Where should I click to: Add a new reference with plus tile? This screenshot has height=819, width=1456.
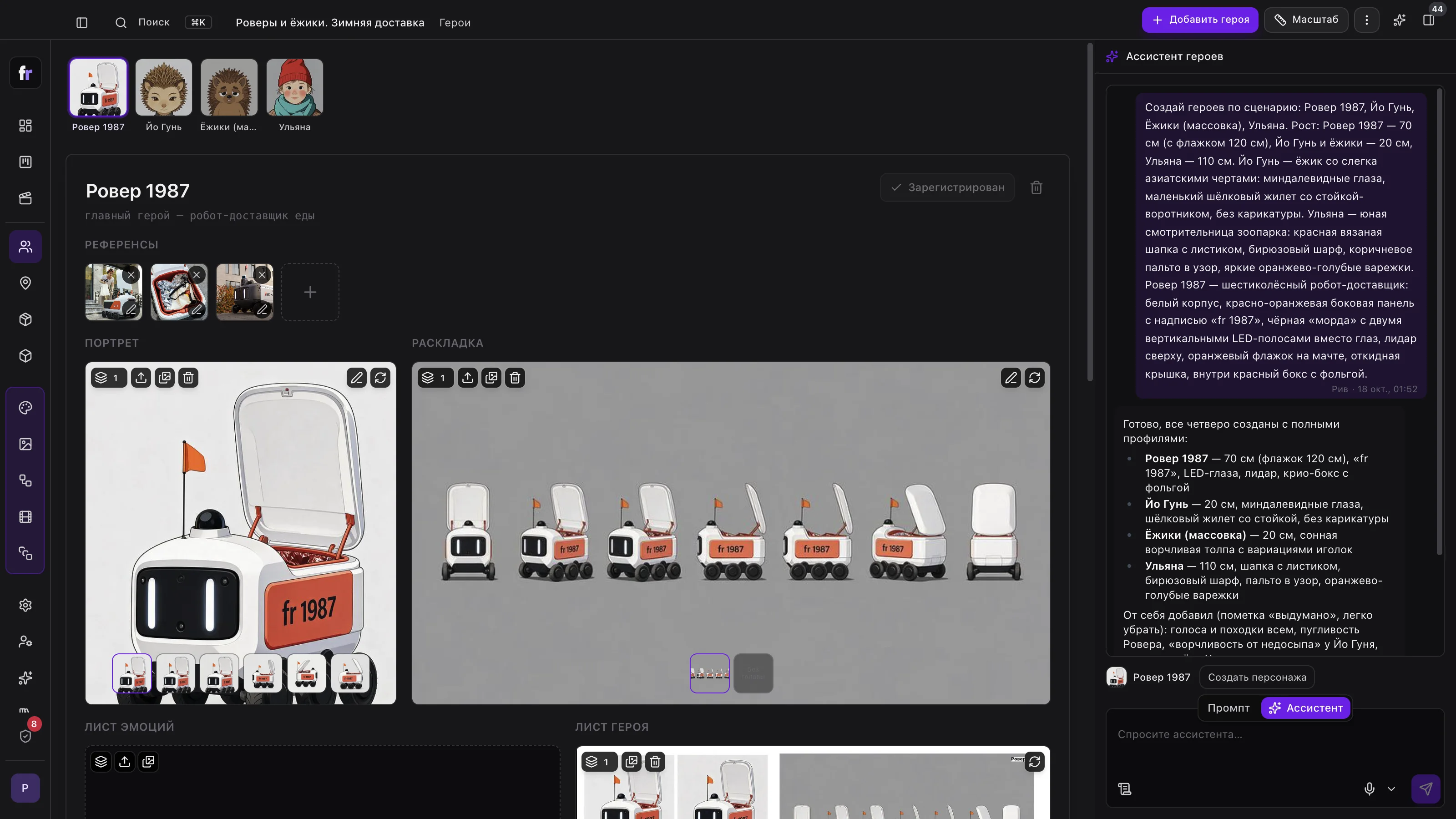pos(310,292)
